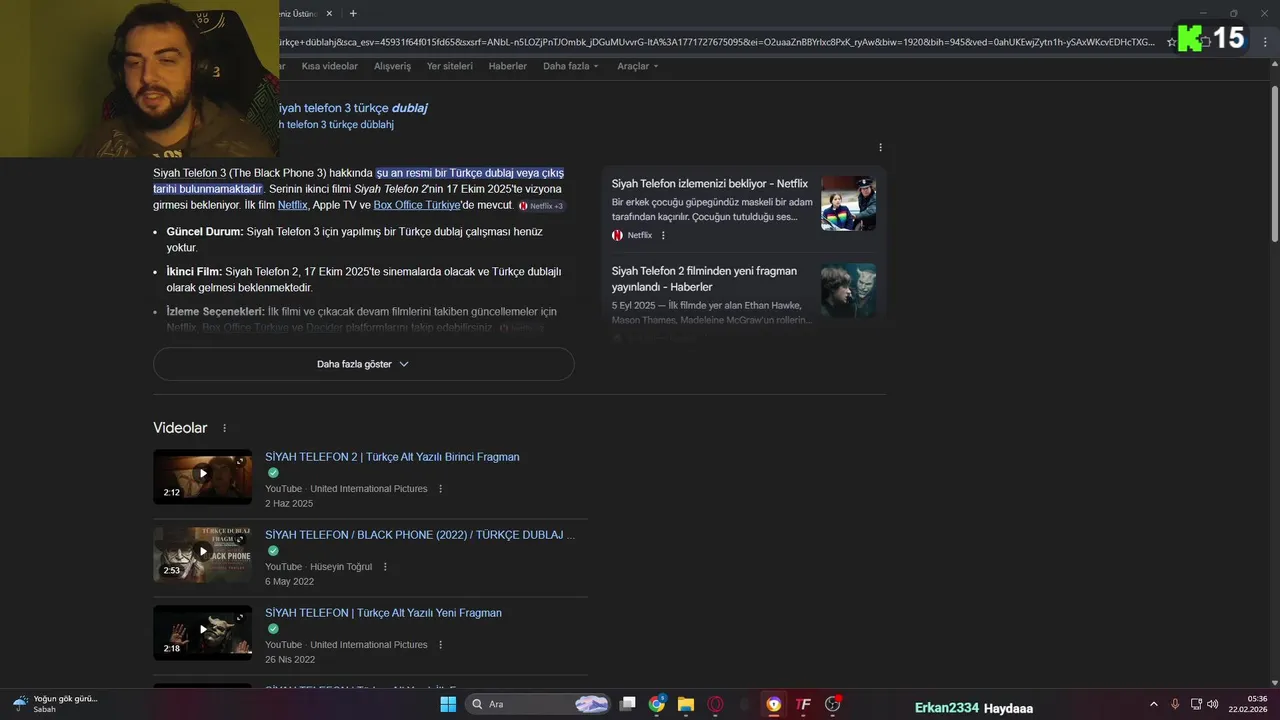
Task: Open the Windows Start menu
Action: [448, 704]
